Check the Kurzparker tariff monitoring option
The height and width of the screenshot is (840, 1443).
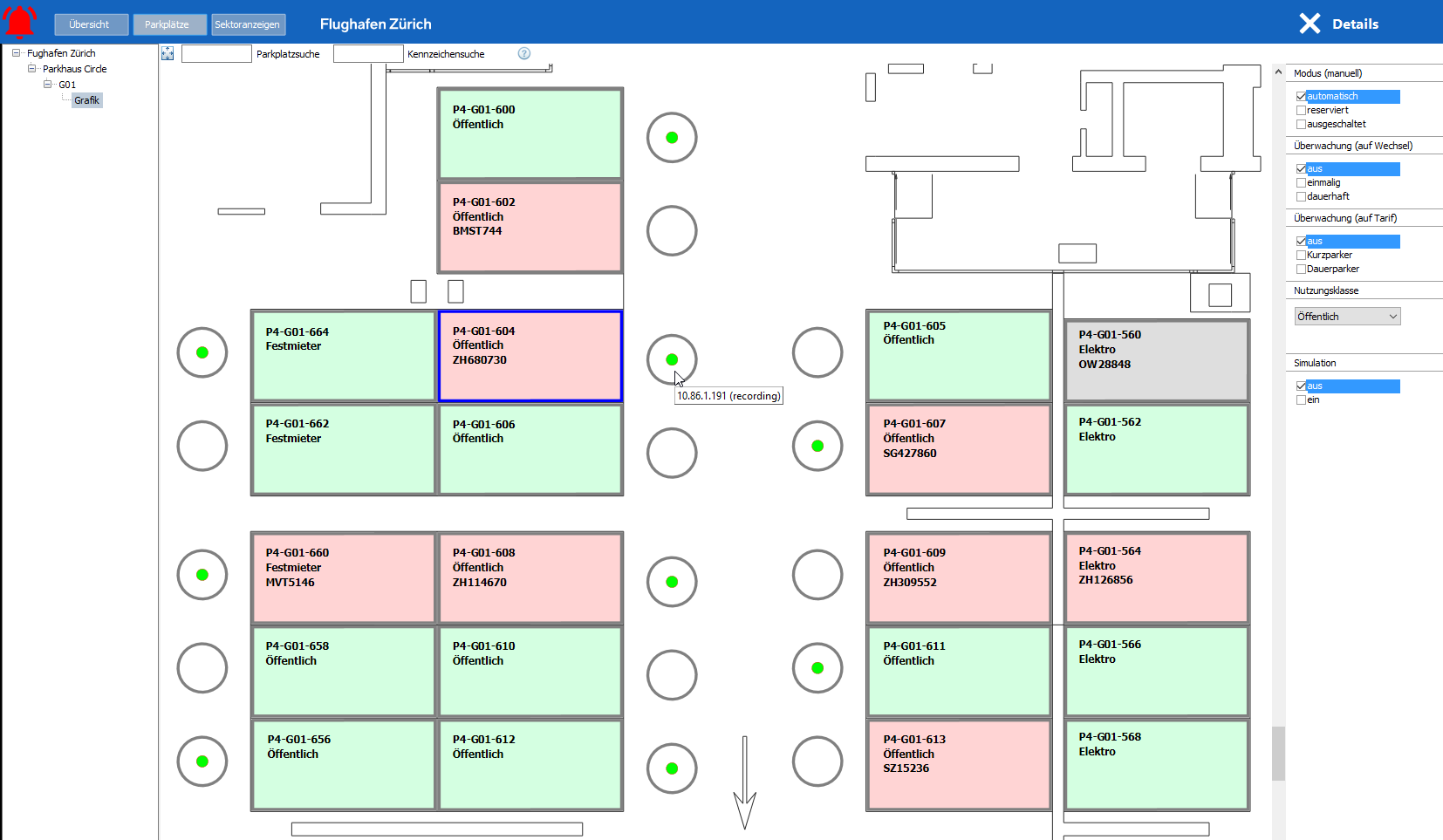1301,256
